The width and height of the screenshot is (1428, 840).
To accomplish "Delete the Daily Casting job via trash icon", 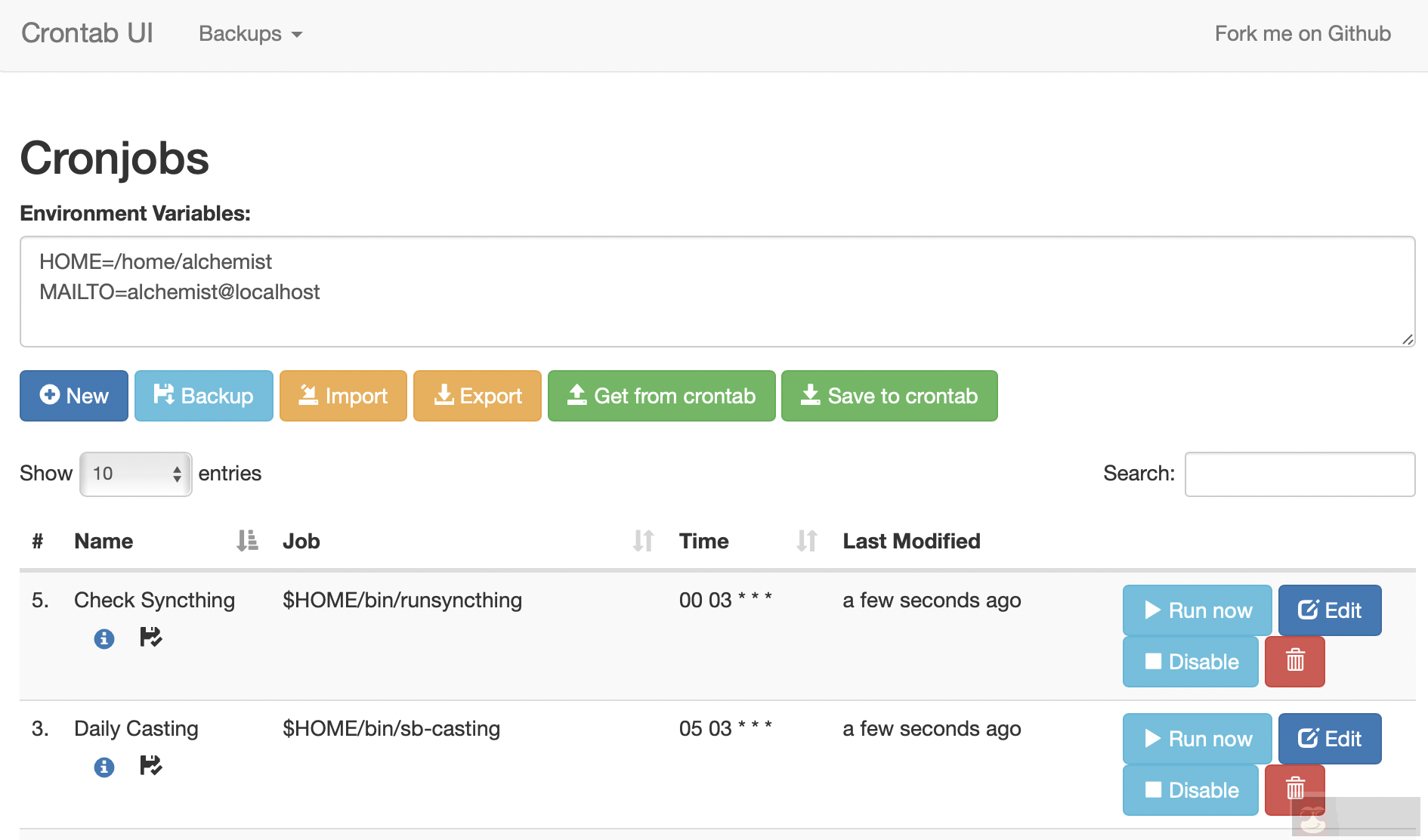I will click(x=1294, y=789).
